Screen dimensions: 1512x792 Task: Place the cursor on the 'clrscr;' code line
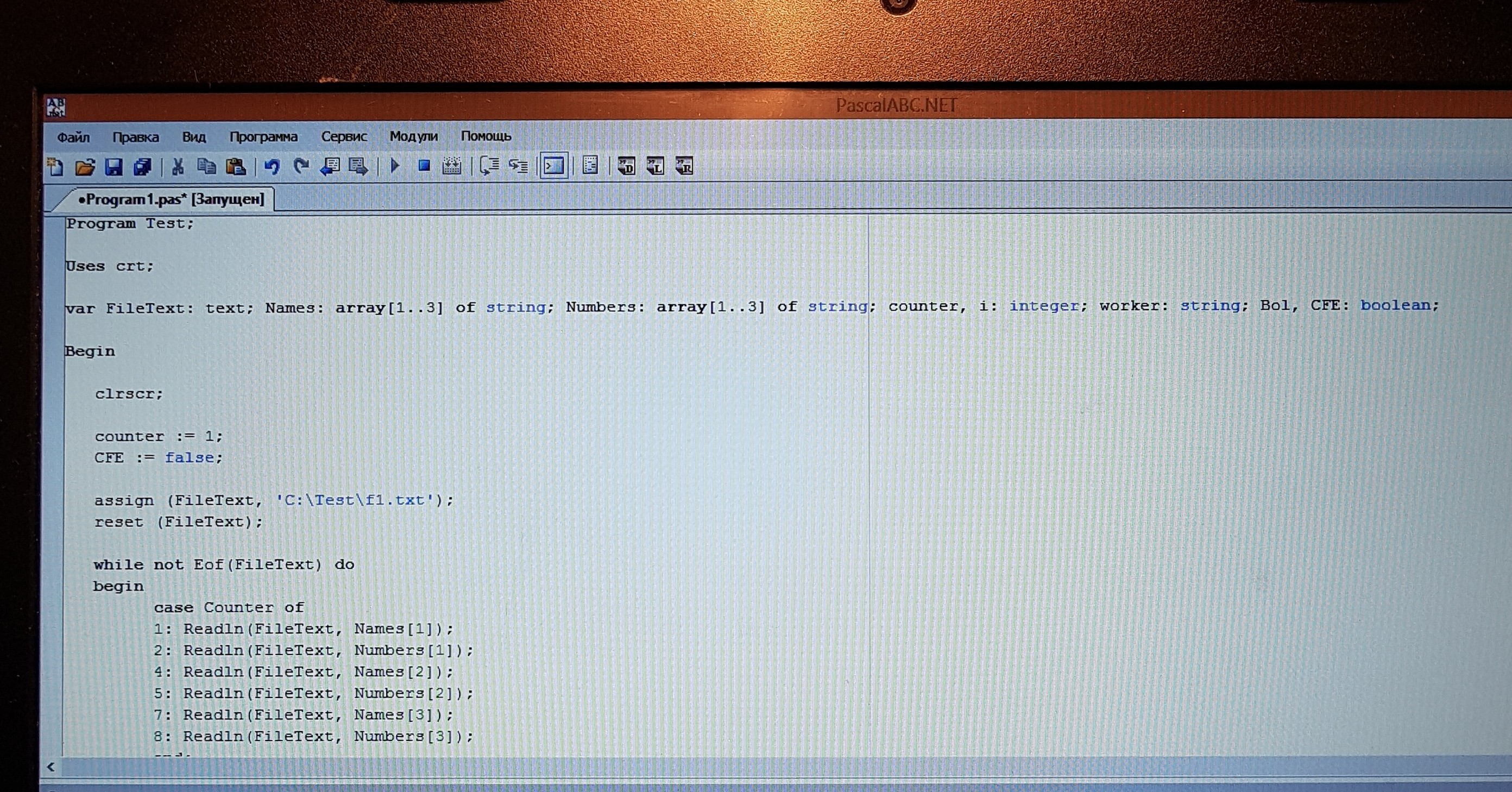pyautogui.click(x=129, y=394)
